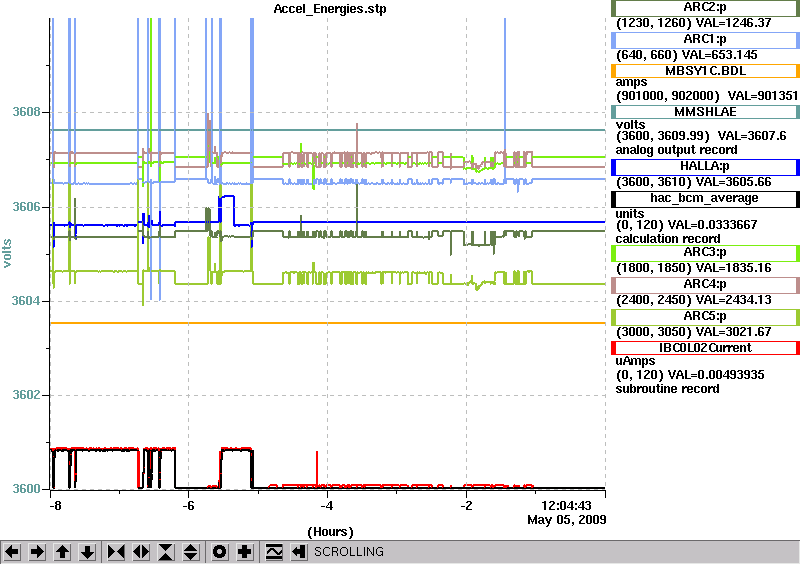800x564 pixels.
Task: Click the x-axis -6 hour label
Action: (x=188, y=506)
